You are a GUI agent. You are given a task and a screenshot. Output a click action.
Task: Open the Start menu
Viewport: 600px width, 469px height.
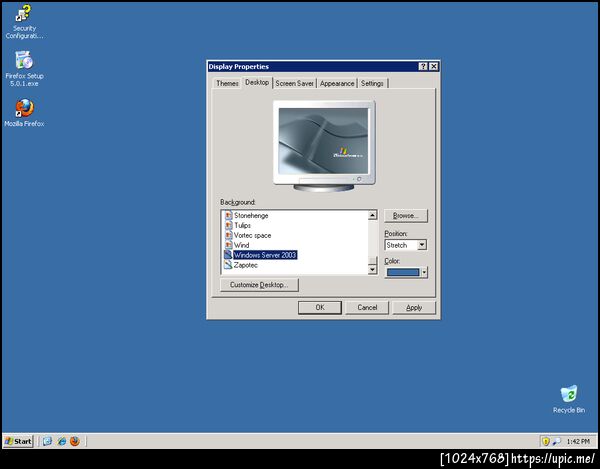[x=18, y=441]
